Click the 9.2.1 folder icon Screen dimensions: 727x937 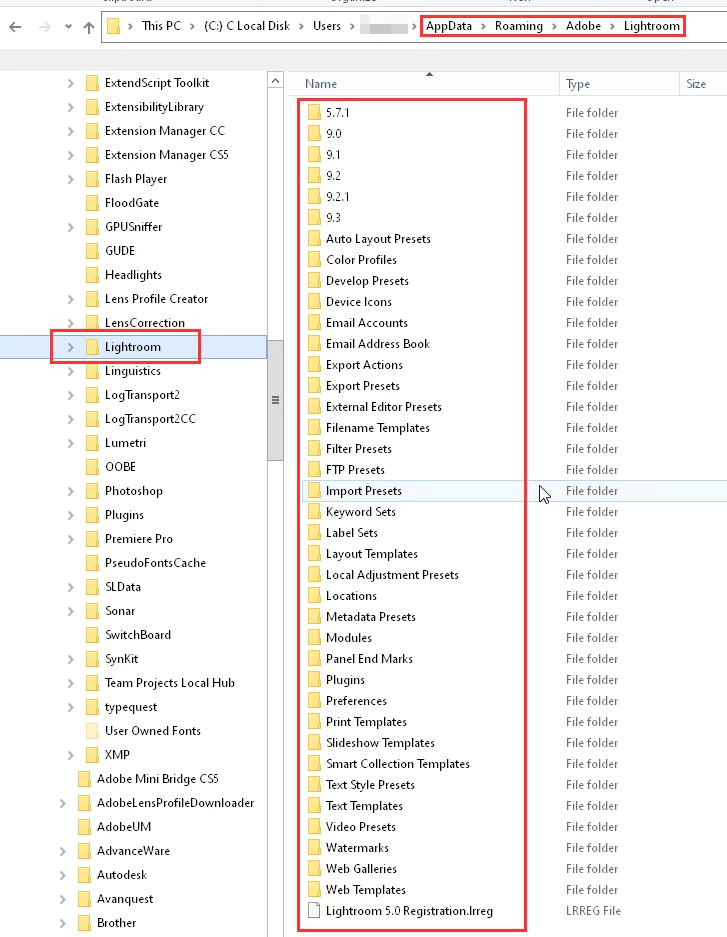pos(314,197)
